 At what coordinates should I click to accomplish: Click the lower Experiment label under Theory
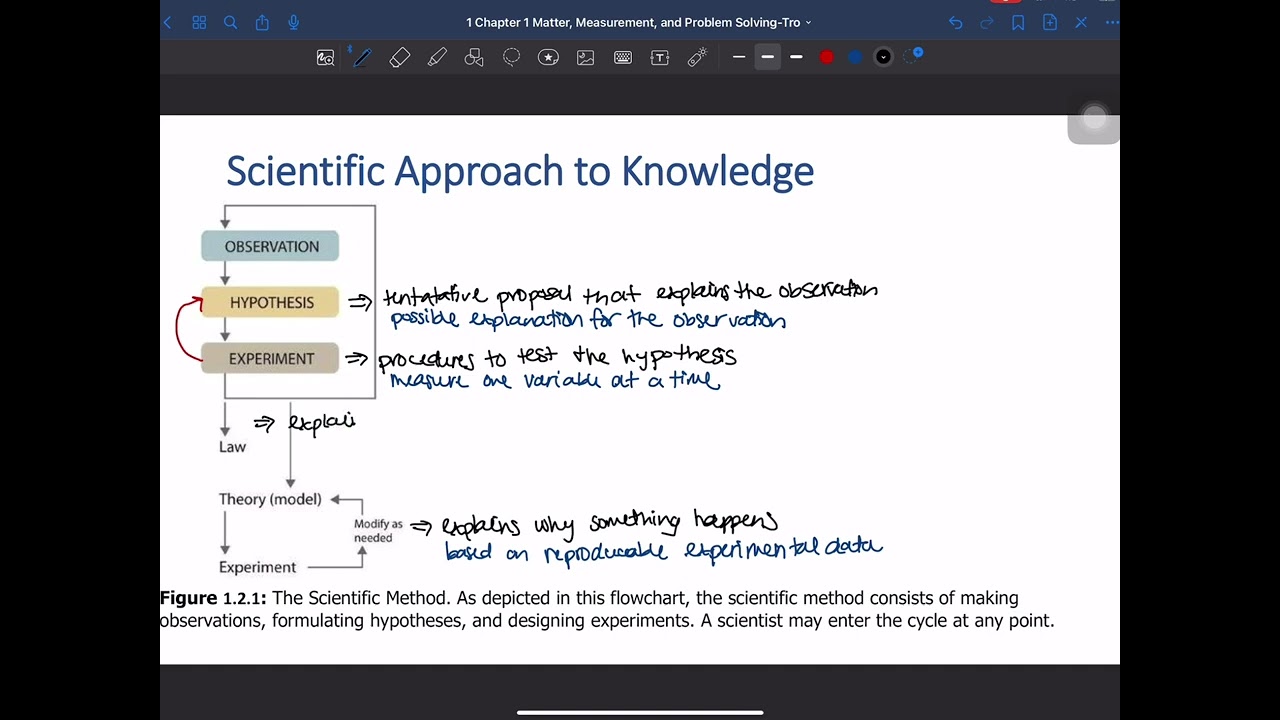pyautogui.click(x=257, y=567)
